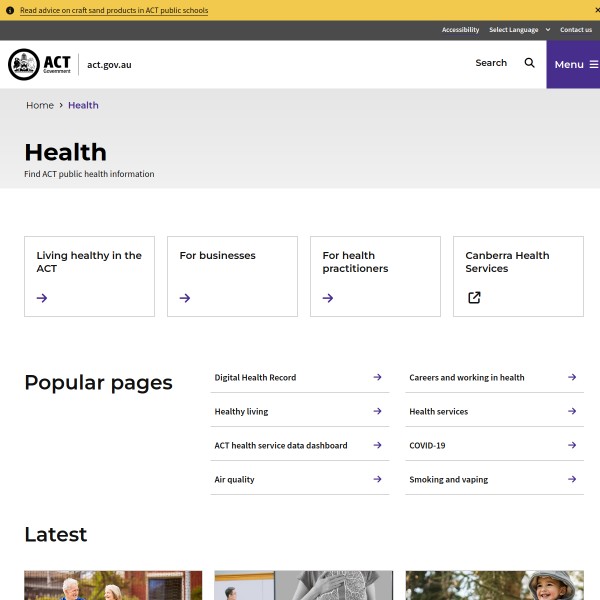Open the purple Menu button

coord(573,64)
